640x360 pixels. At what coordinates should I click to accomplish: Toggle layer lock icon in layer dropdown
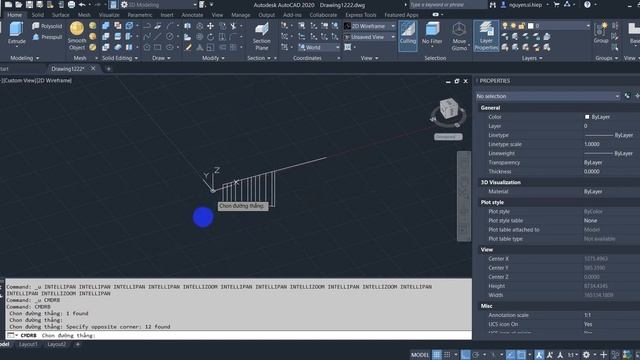pyautogui.click(x=522, y=26)
